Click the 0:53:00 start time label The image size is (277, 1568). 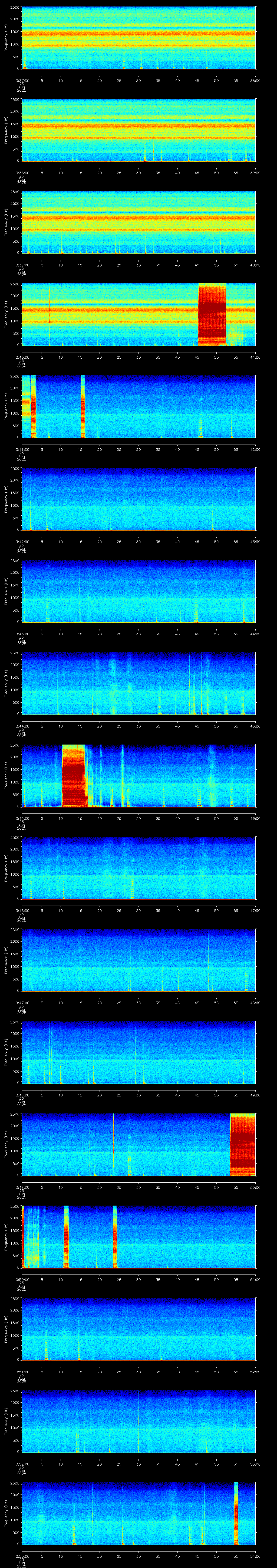click(22, 1556)
